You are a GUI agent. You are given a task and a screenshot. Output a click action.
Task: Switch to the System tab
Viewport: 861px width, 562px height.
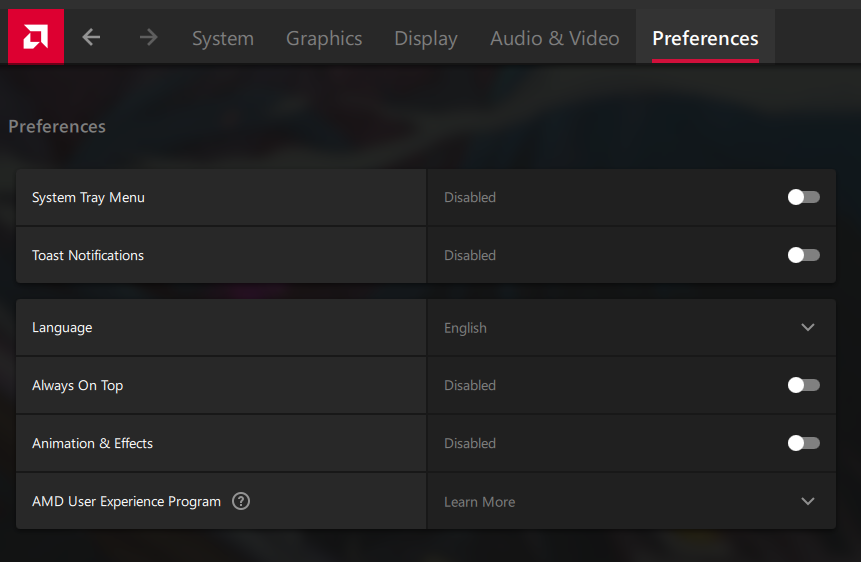[x=222, y=38]
